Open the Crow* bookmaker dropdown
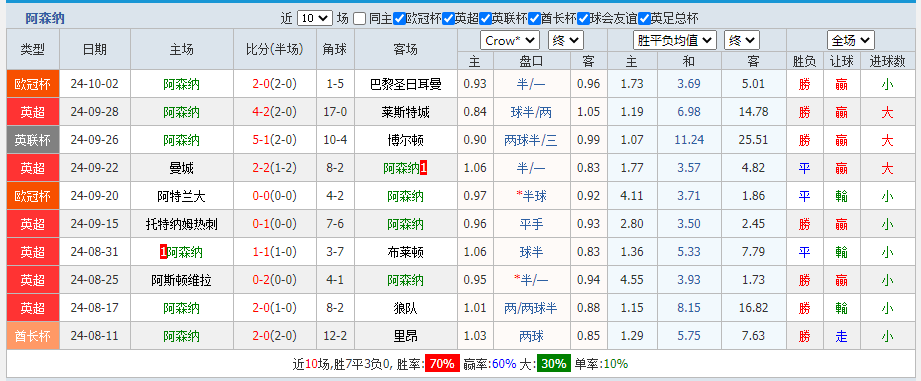921x381 pixels. [510, 41]
